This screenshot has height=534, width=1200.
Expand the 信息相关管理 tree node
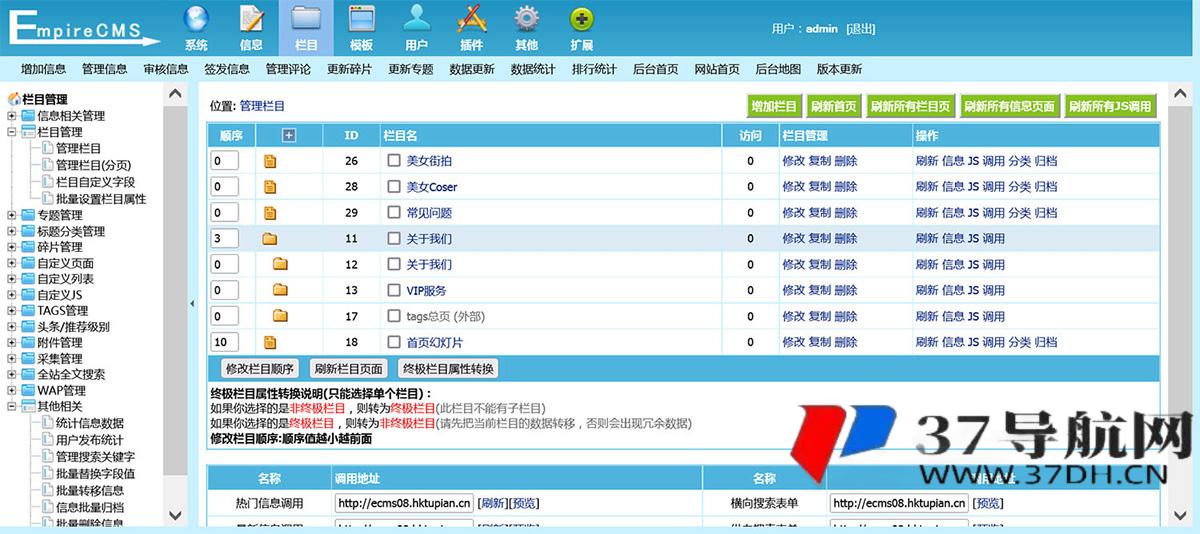(12, 116)
